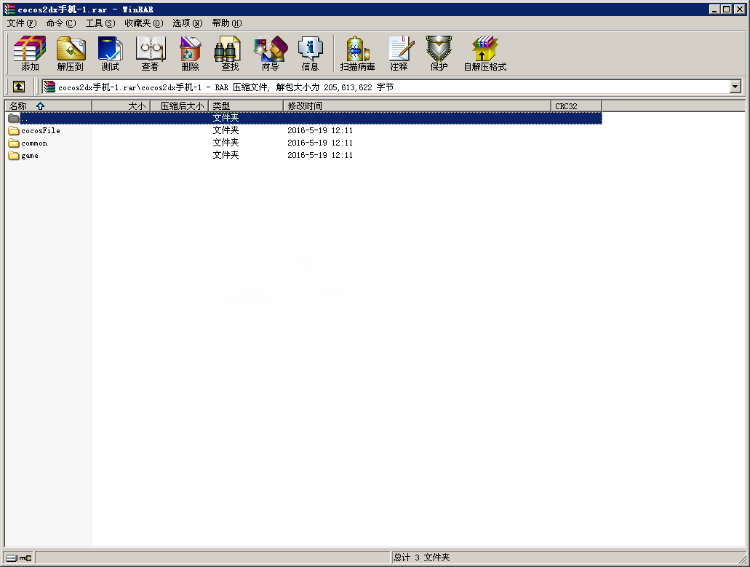750x567 pixels.
Task: Show archive 信息 (Info) icon
Action: tap(310, 53)
